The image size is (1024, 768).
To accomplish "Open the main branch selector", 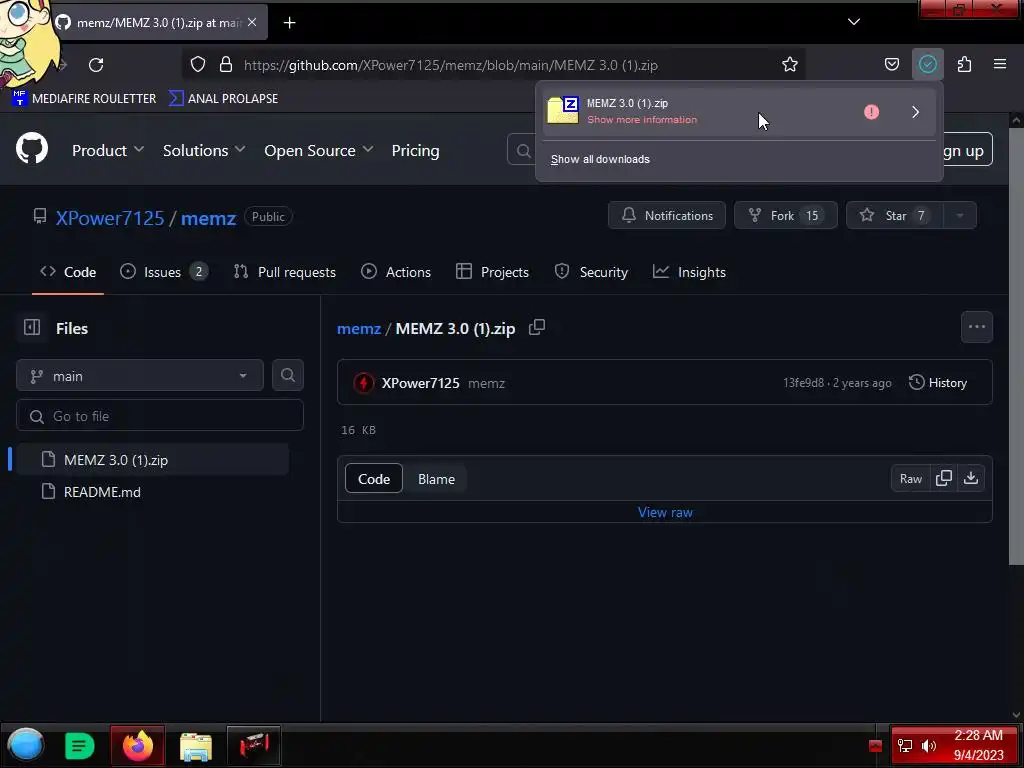I will pos(140,376).
